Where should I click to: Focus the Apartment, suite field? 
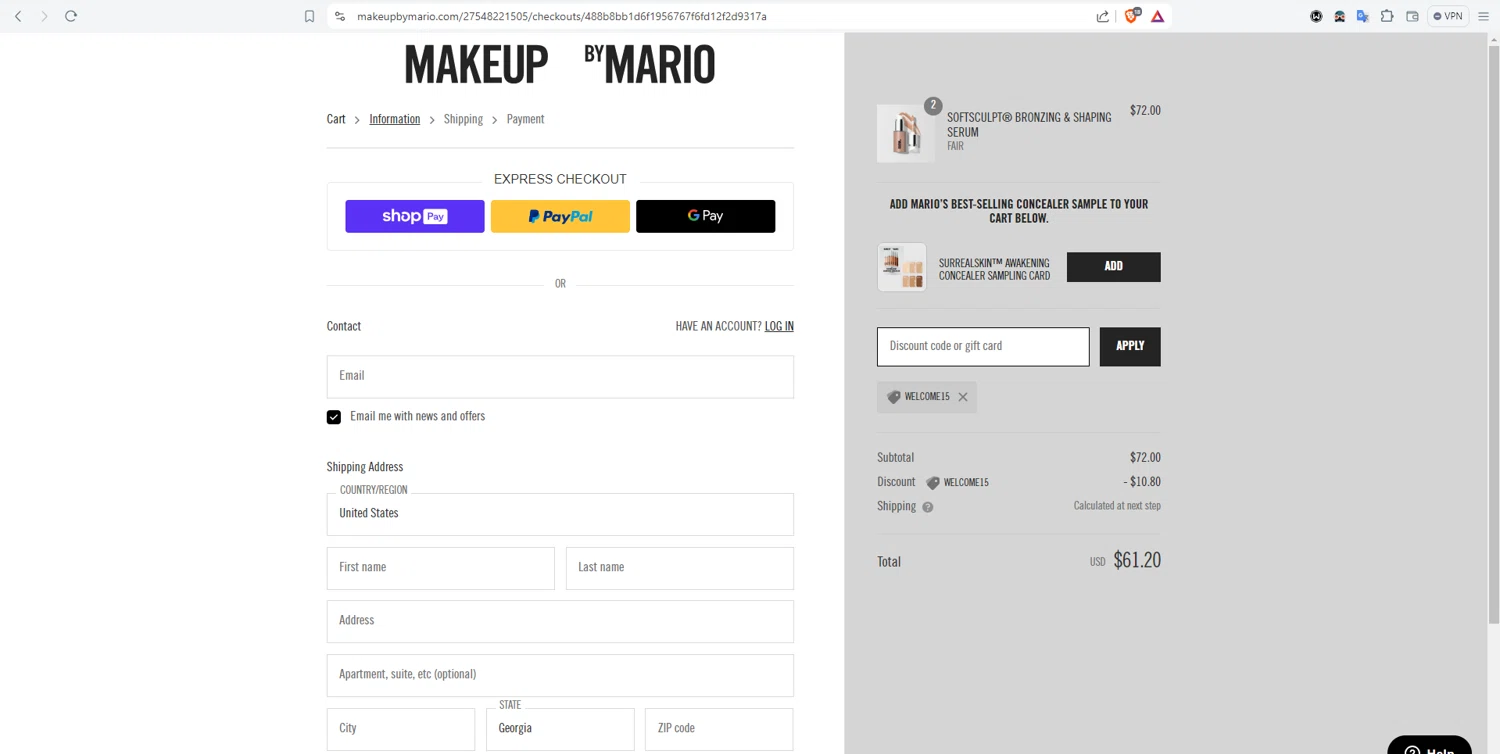(560, 675)
